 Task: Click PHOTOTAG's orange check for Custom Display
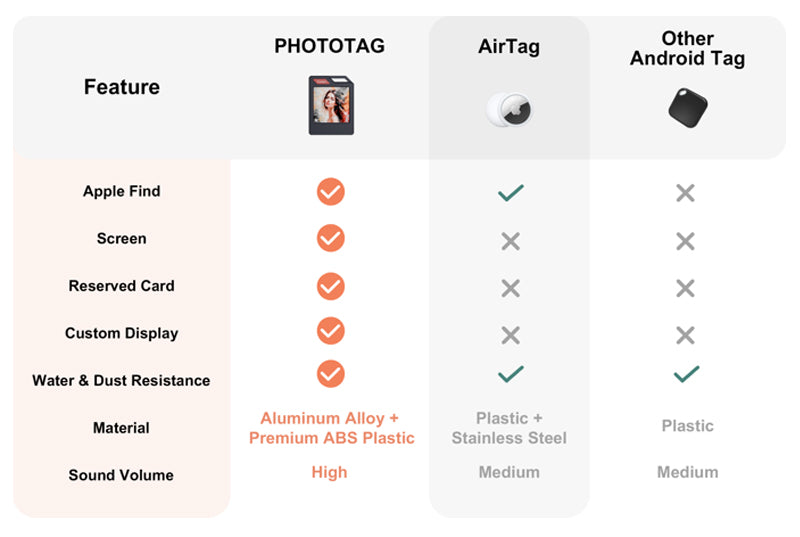pos(331,331)
